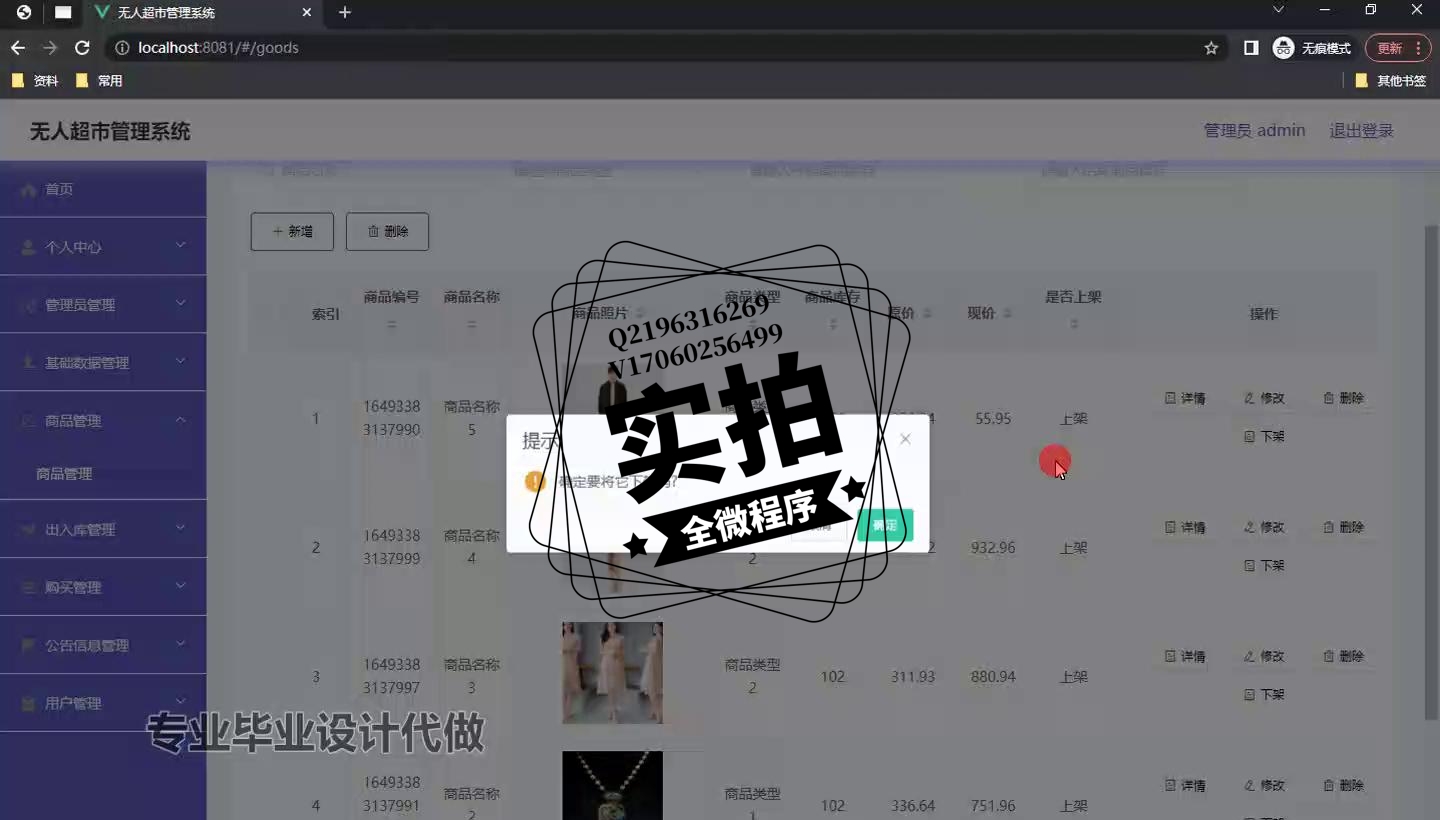Expand 出入库管理 in the sidebar
1440x820 pixels.
coord(103,529)
